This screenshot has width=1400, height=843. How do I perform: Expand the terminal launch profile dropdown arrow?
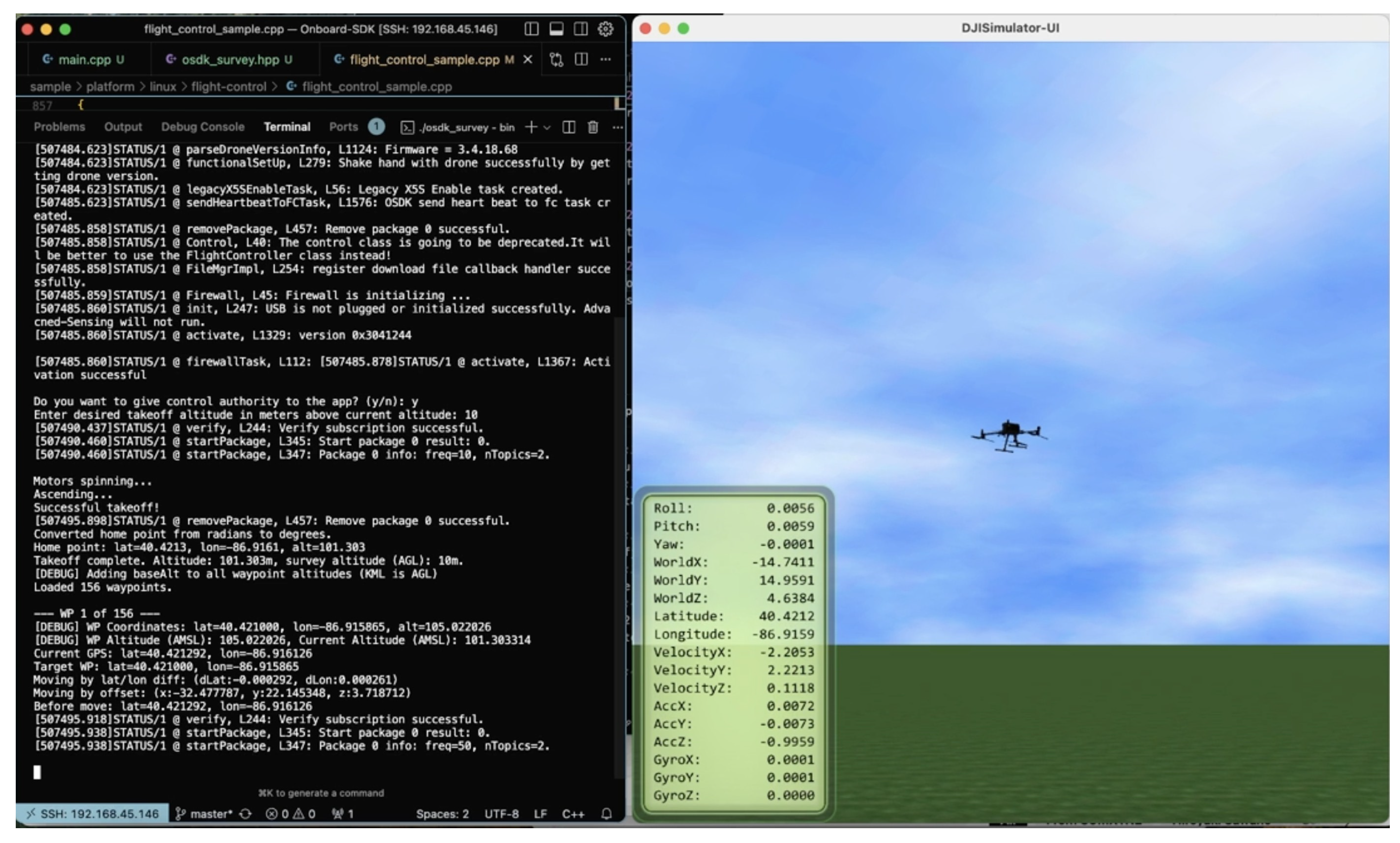[x=547, y=128]
